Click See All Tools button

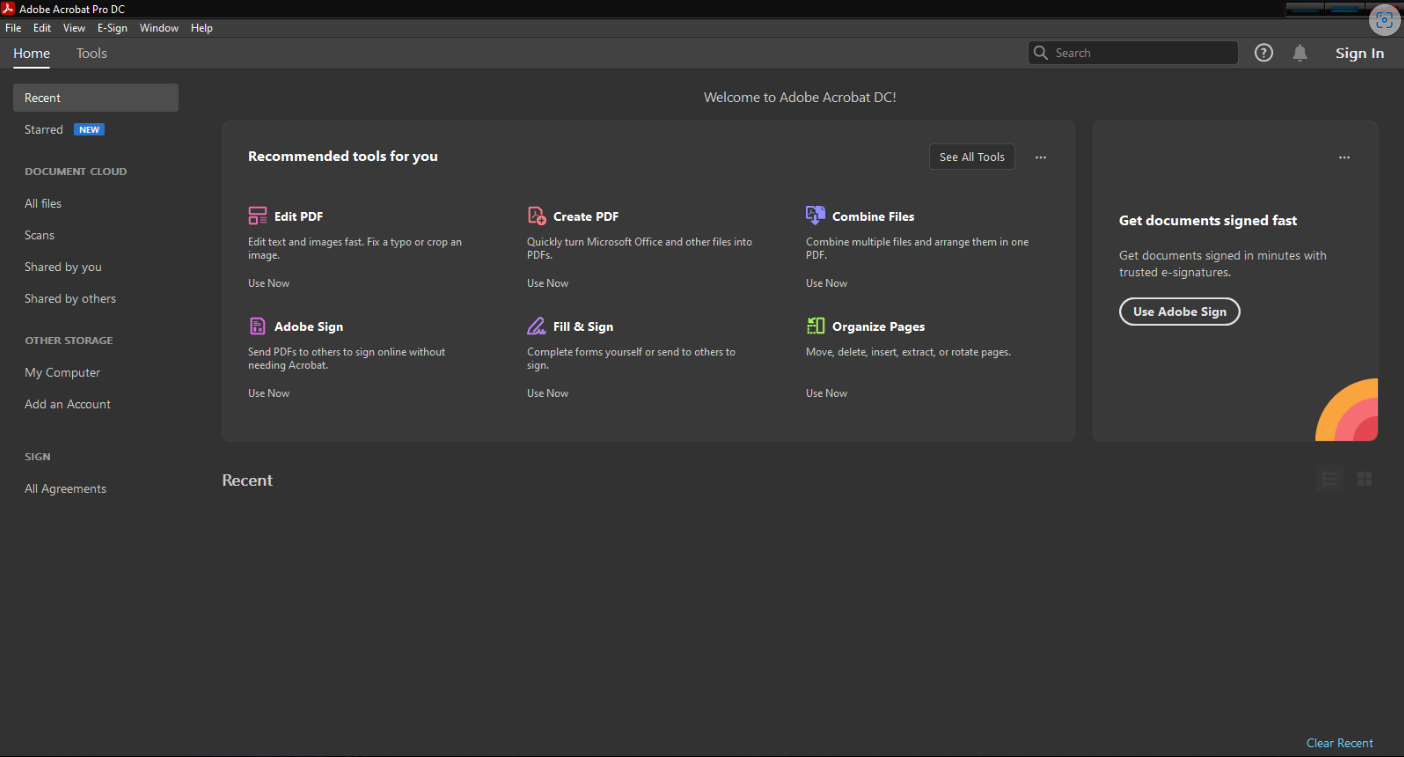(x=972, y=157)
